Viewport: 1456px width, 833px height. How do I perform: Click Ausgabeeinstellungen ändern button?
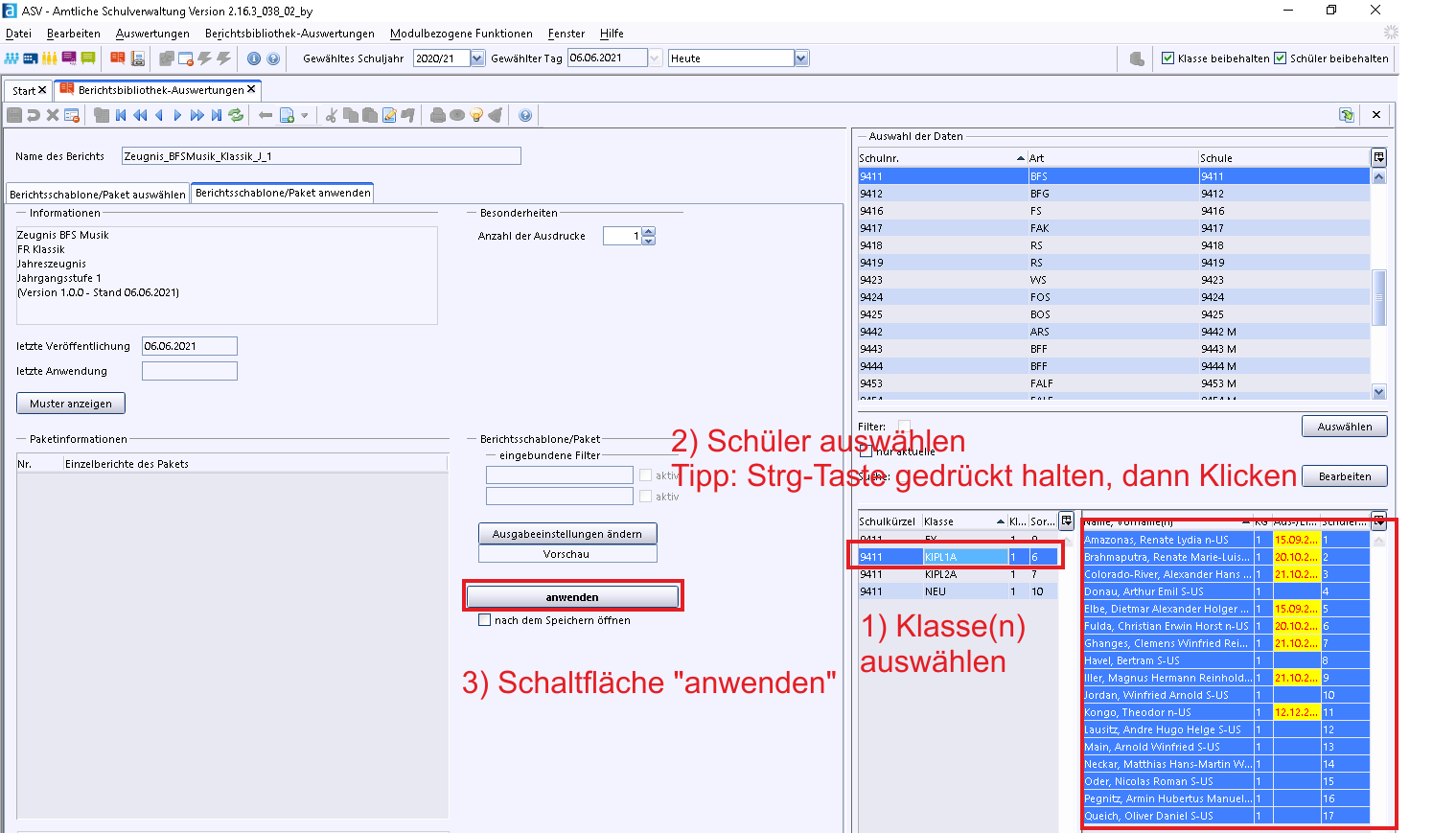567,534
